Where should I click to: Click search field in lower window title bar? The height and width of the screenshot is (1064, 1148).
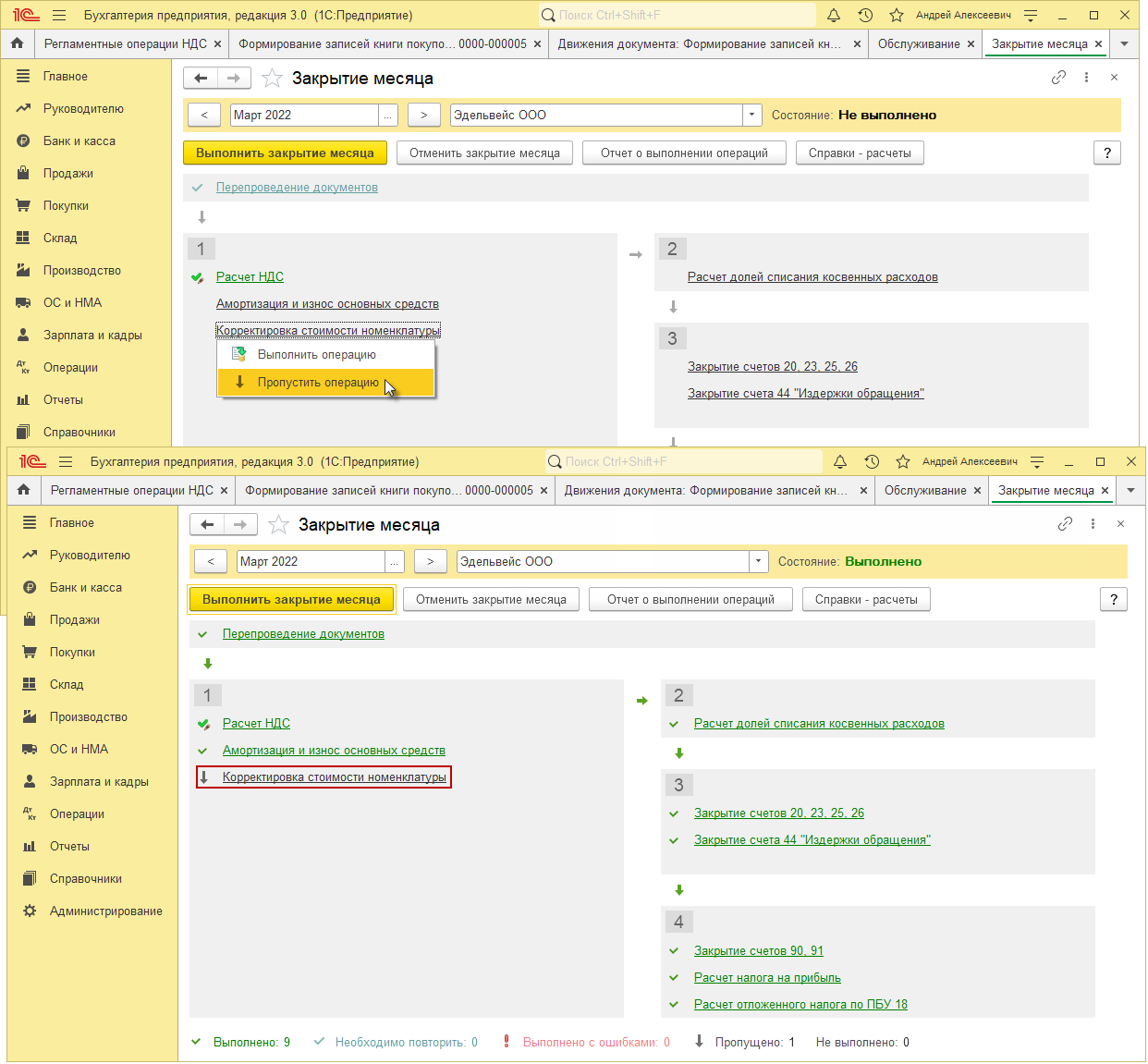(x=683, y=461)
